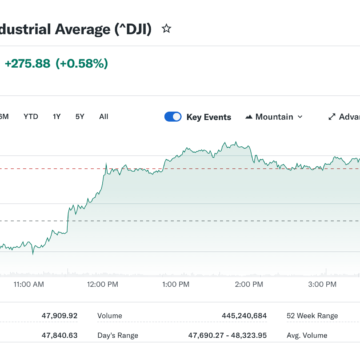Click the 47,909.92 value
The height and width of the screenshot is (360, 360).
click(59, 315)
